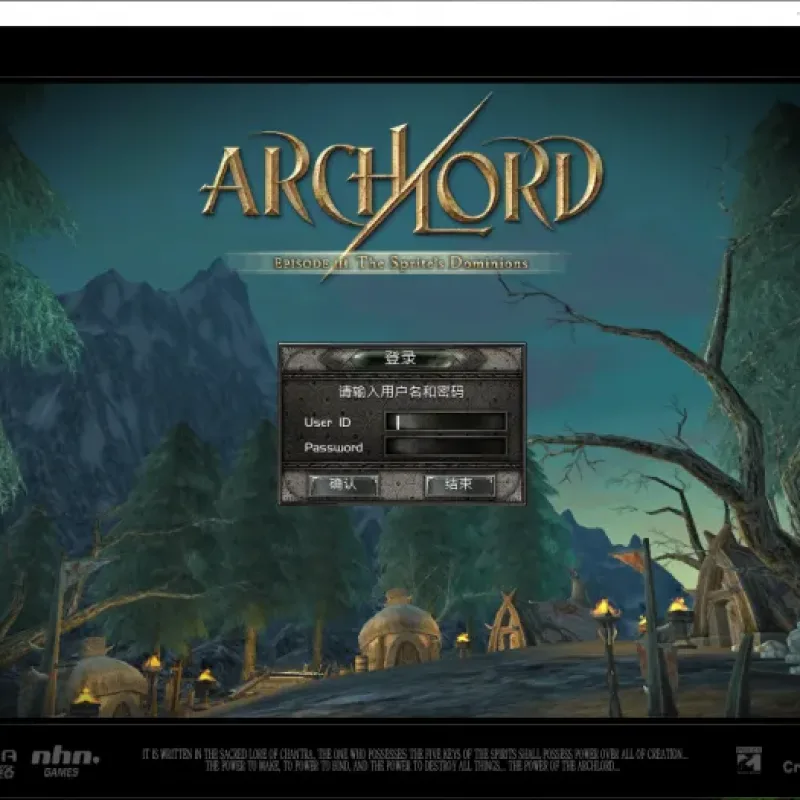The width and height of the screenshot is (800, 800).
Task: Click the sacred lore text at bottom
Action: pos(414,760)
